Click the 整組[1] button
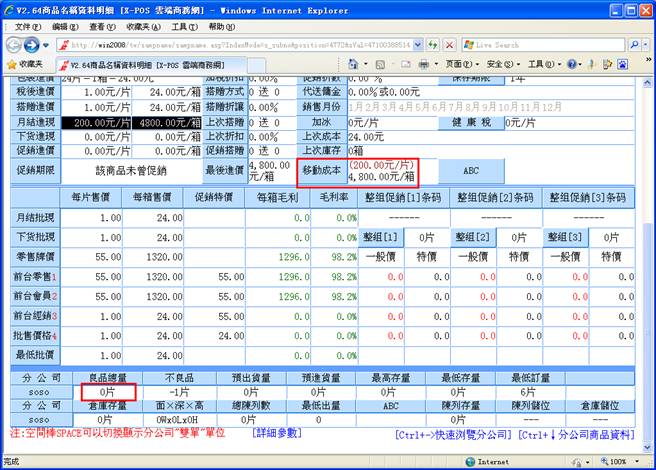 coord(380,237)
